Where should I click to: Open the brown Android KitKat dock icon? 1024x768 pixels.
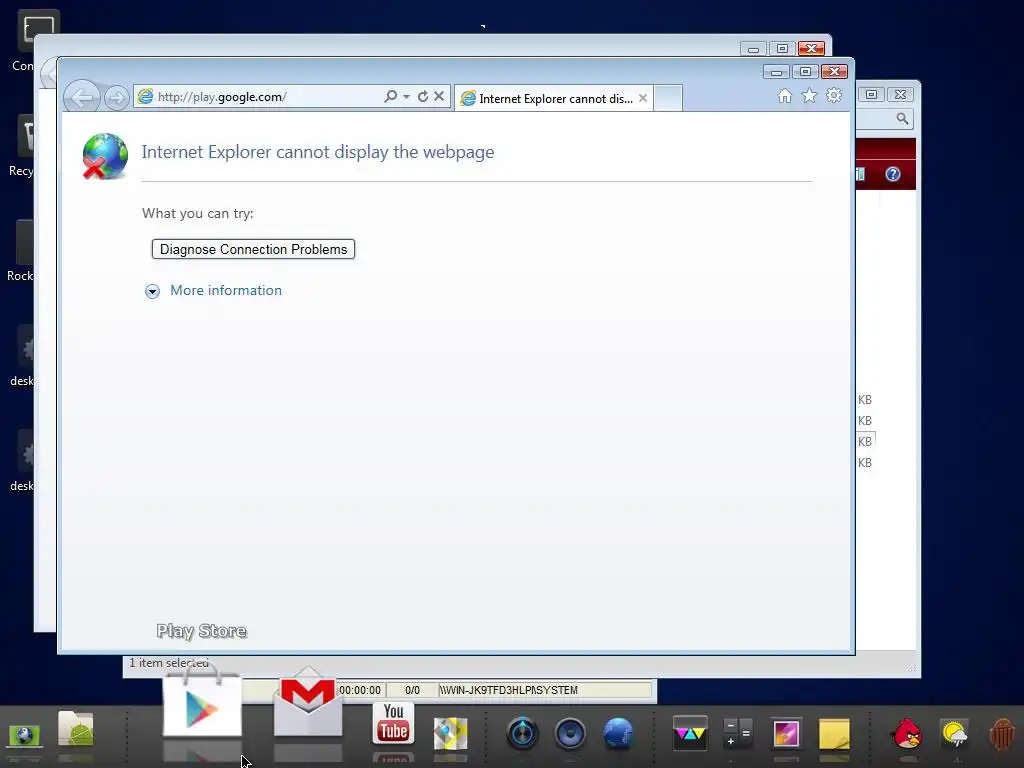1002,733
